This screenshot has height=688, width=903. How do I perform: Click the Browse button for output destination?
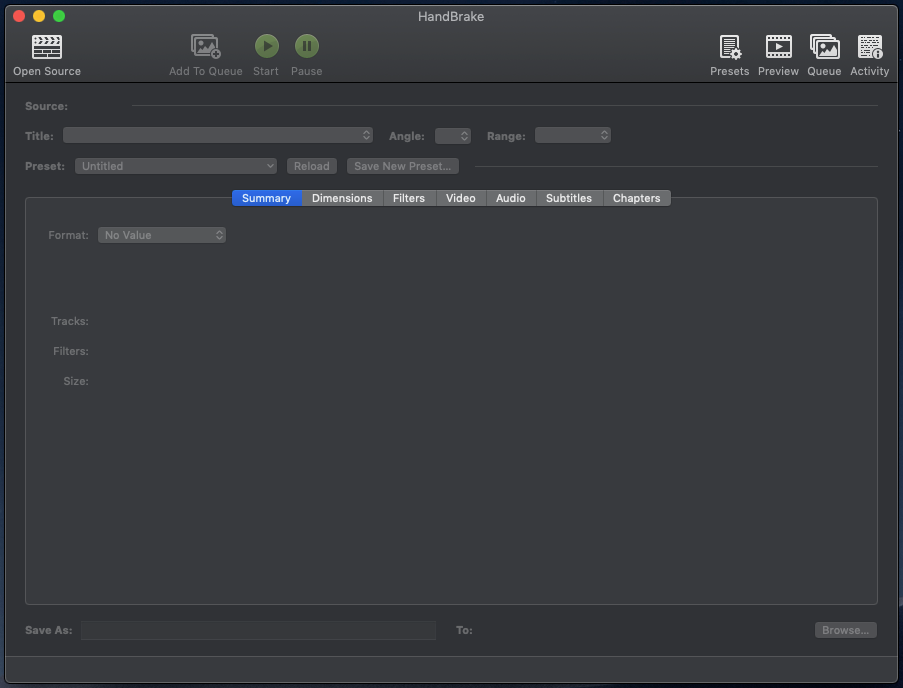(845, 629)
